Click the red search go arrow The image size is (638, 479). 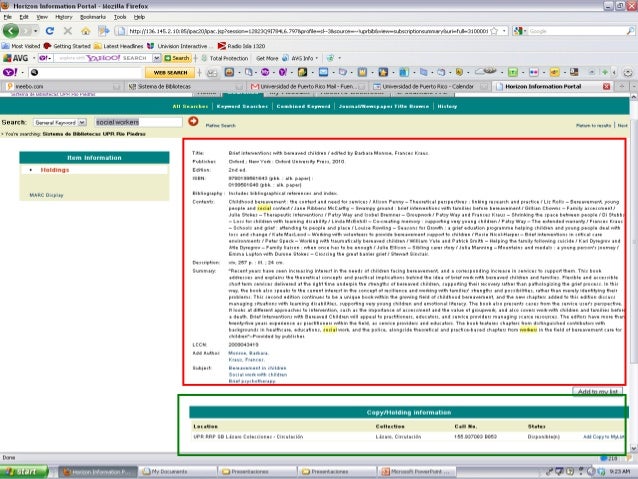[x=193, y=121]
